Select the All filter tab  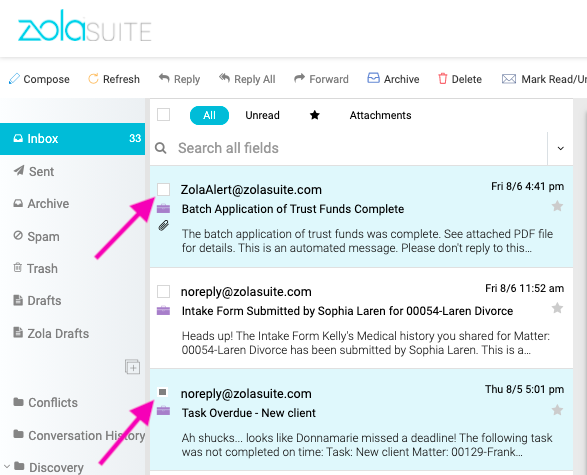point(209,115)
